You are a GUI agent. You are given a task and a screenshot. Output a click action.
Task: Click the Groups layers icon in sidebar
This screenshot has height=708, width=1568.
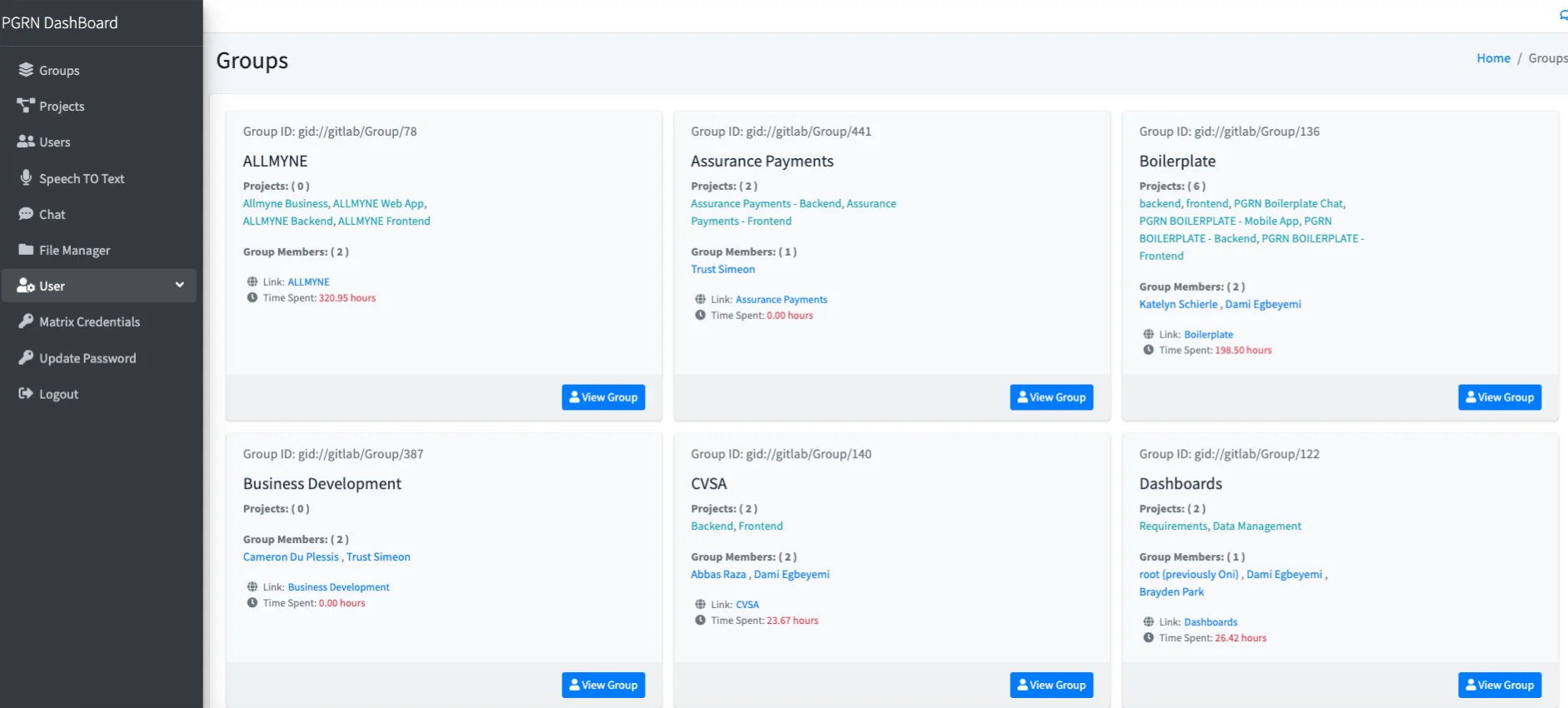pos(26,70)
